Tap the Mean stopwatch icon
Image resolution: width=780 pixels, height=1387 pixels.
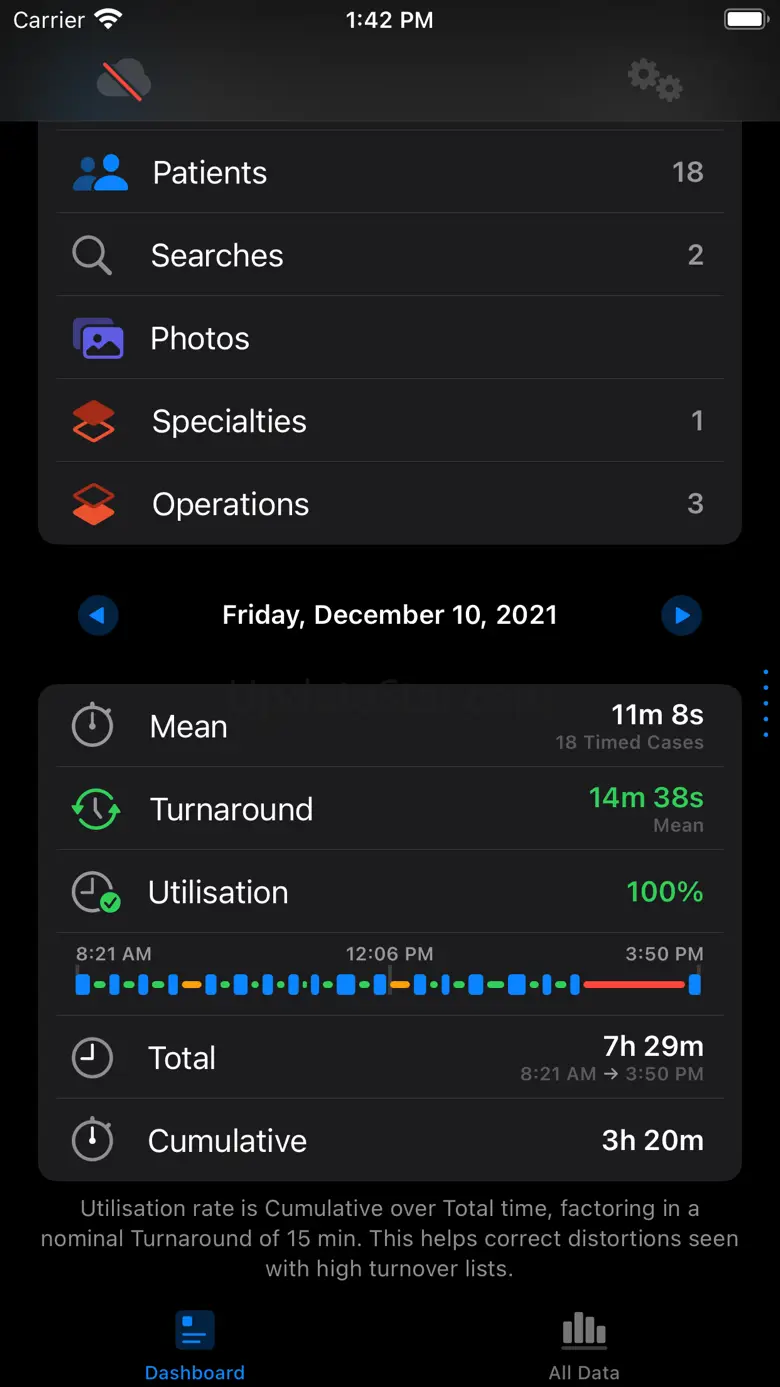(x=92, y=726)
